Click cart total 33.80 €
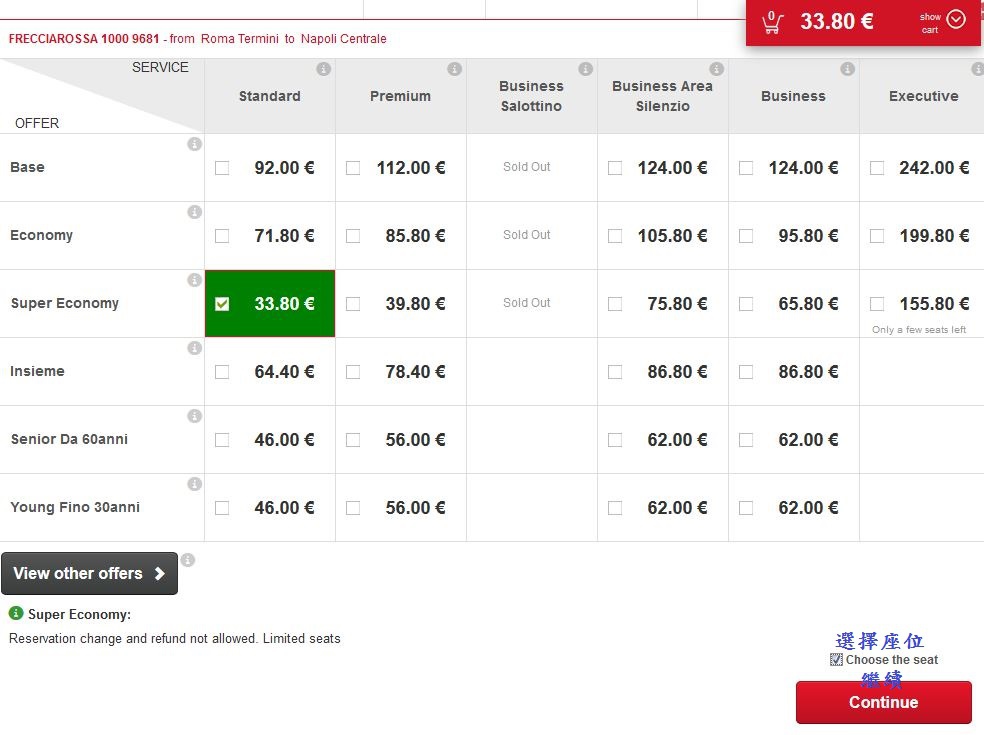The height and width of the screenshot is (735, 984). click(837, 21)
